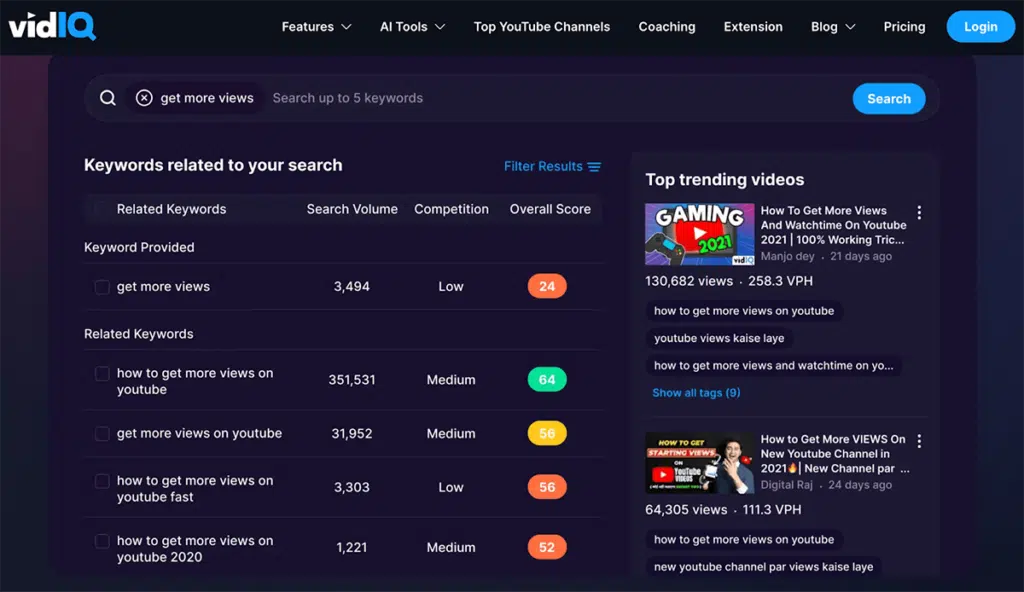
Task: Open the kebab menu on the Gaming 2021 video
Action: (x=919, y=212)
